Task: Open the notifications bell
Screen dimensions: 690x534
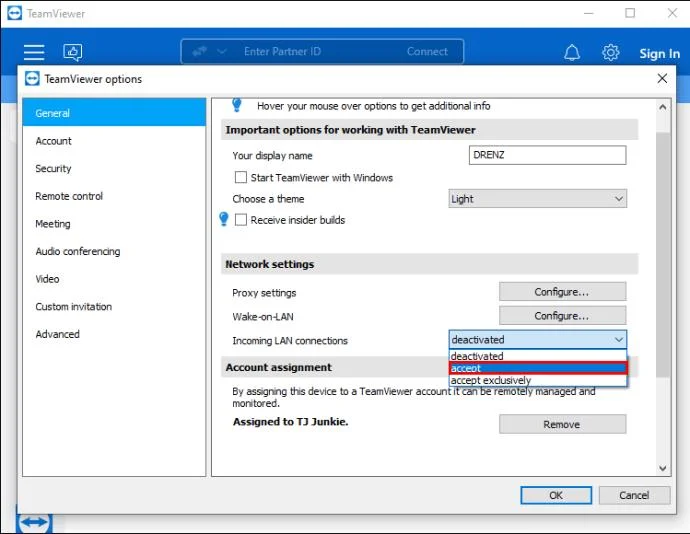Action: tap(572, 53)
